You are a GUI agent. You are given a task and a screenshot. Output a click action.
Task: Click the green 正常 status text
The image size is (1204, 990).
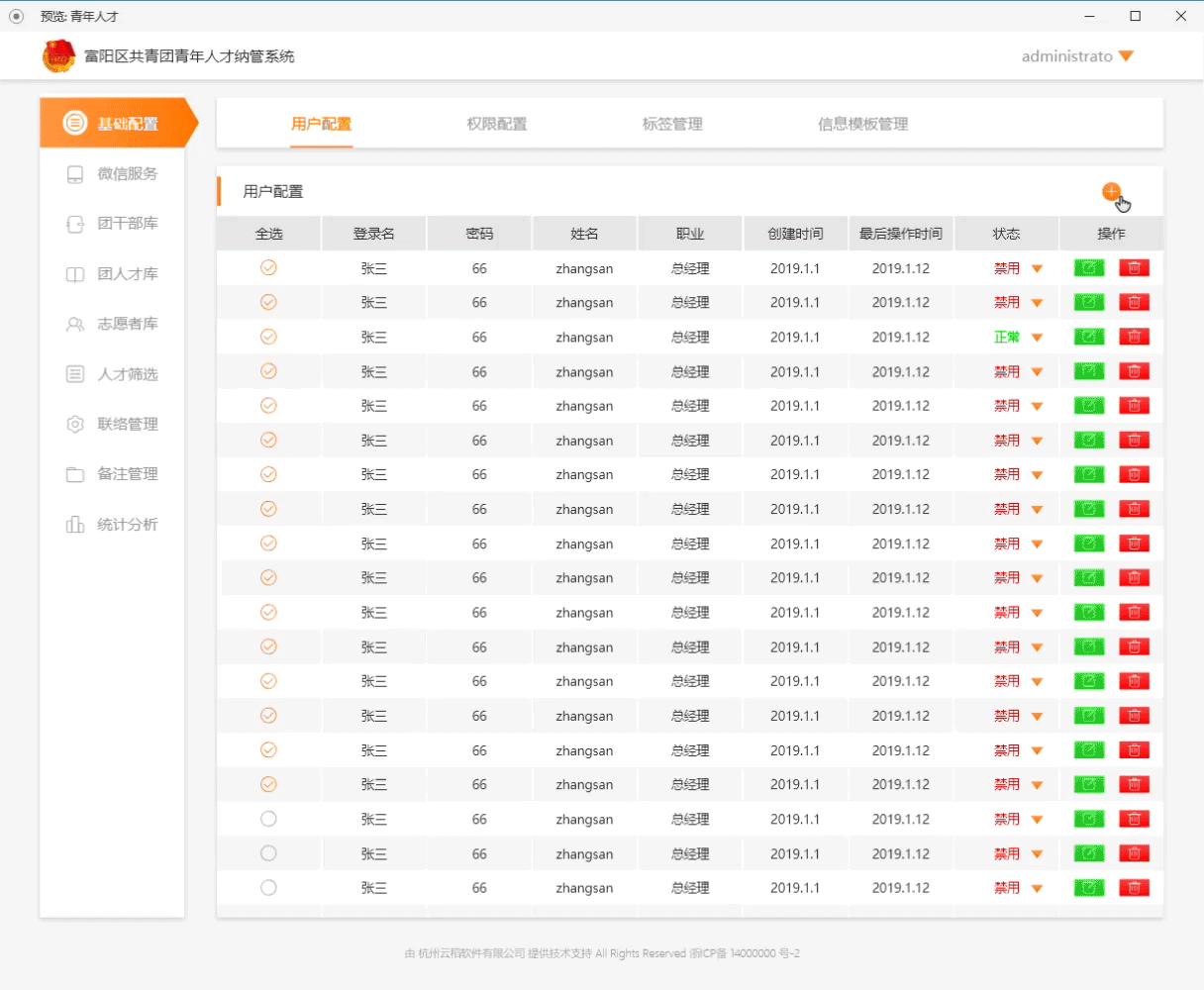tap(1007, 338)
